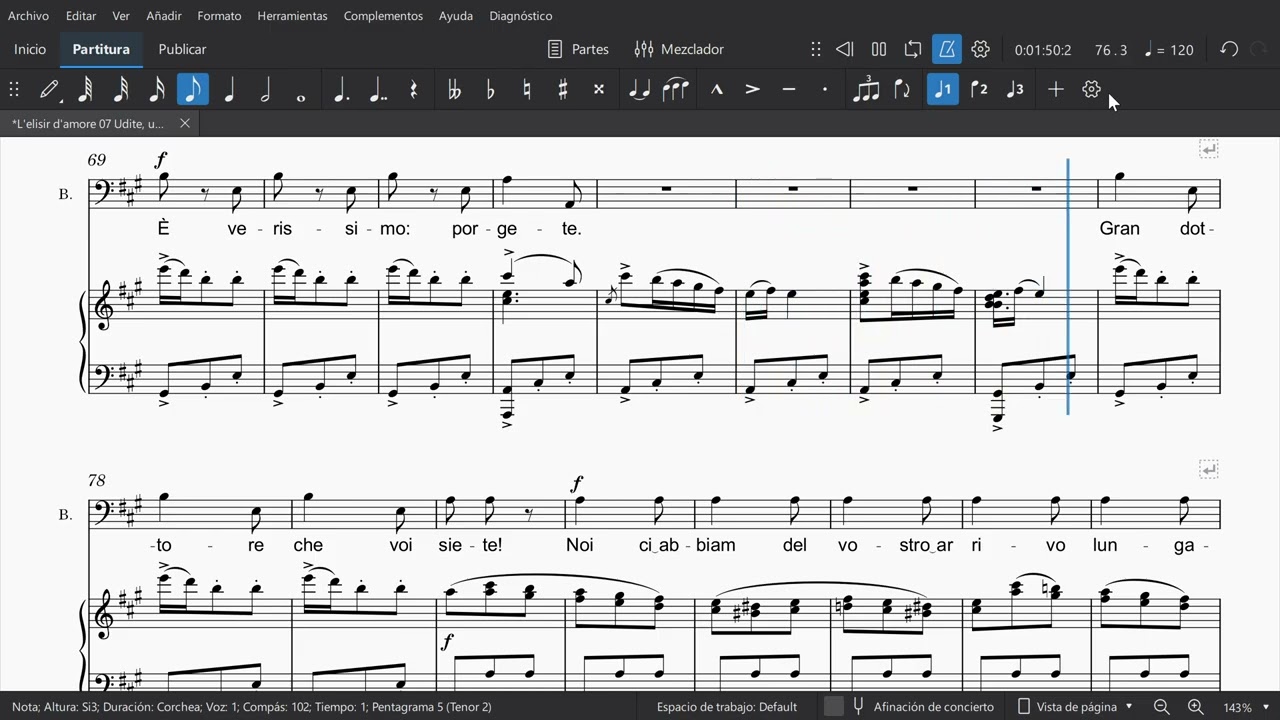Open the Herramientas menu
1280x720 pixels.
pyautogui.click(x=292, y=16)
